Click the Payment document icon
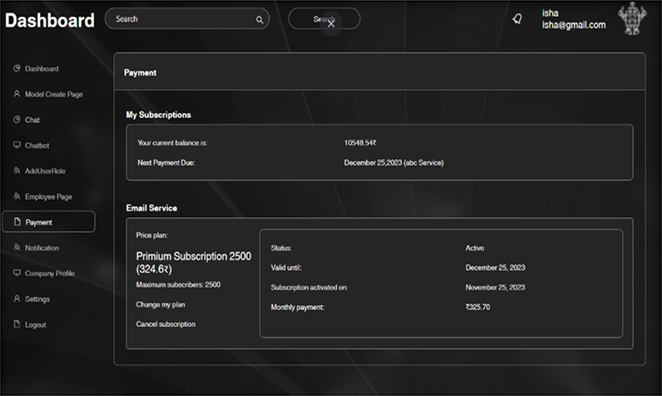662x396 pixels. [17, 222]
